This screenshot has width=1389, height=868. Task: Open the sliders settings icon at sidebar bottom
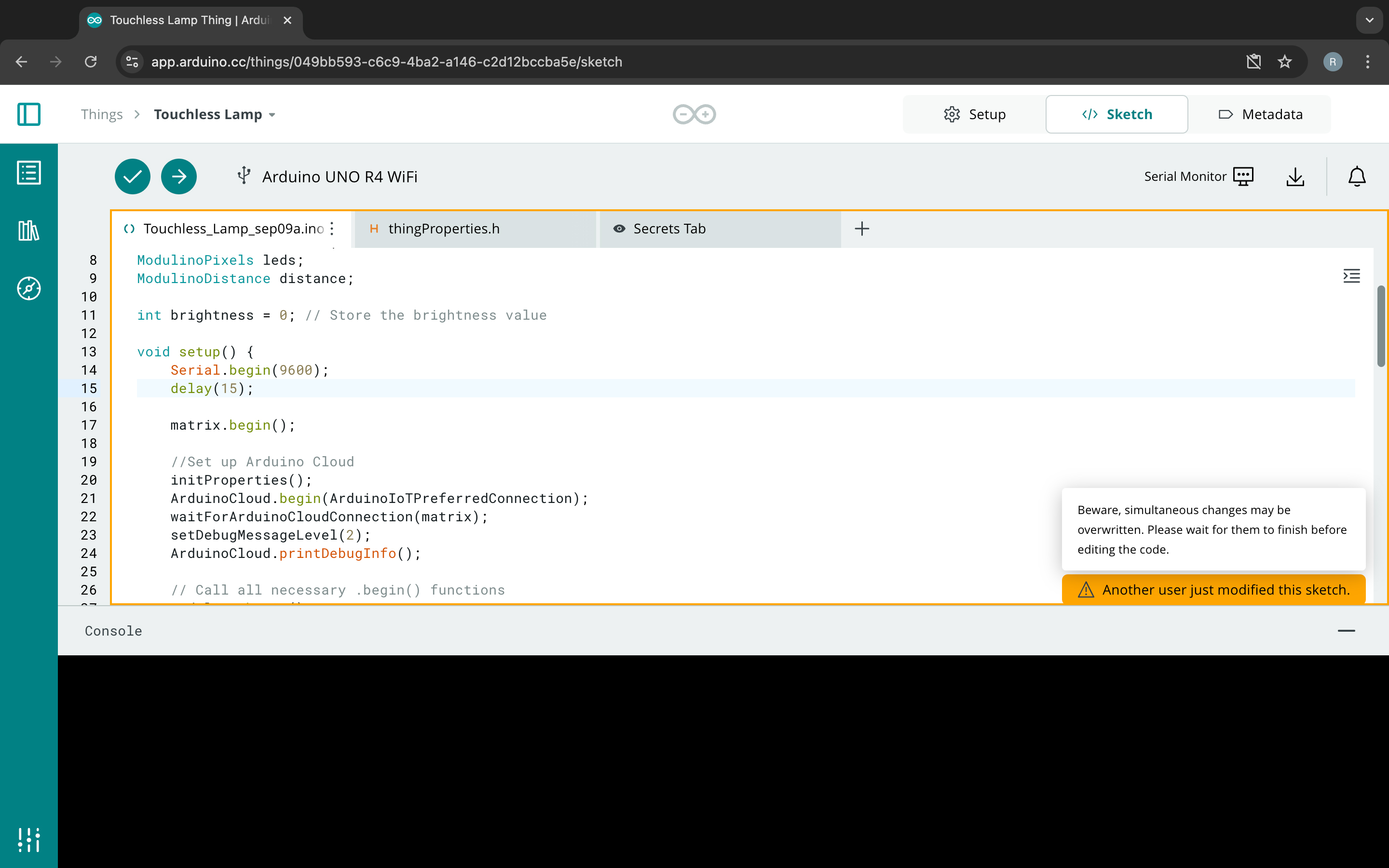pos(29,839)
